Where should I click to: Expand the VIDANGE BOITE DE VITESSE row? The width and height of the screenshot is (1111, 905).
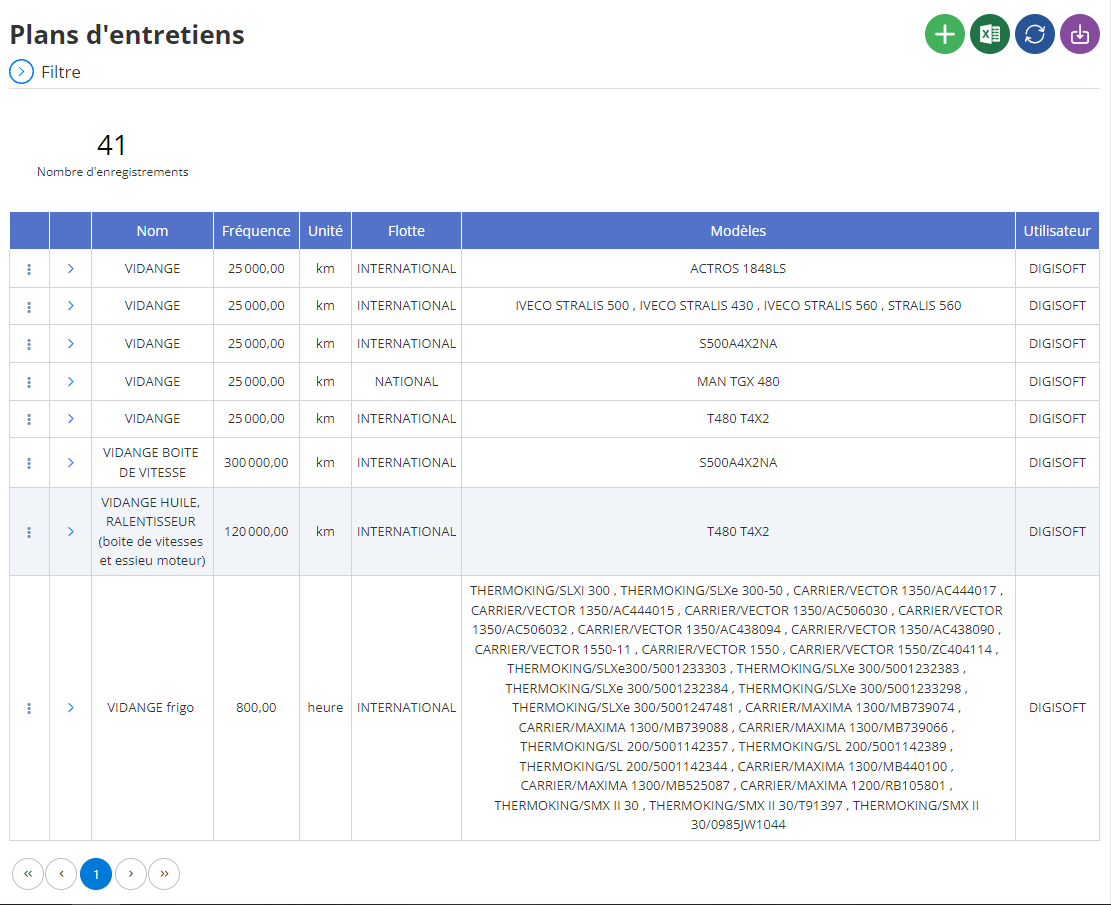coord(70,463)
